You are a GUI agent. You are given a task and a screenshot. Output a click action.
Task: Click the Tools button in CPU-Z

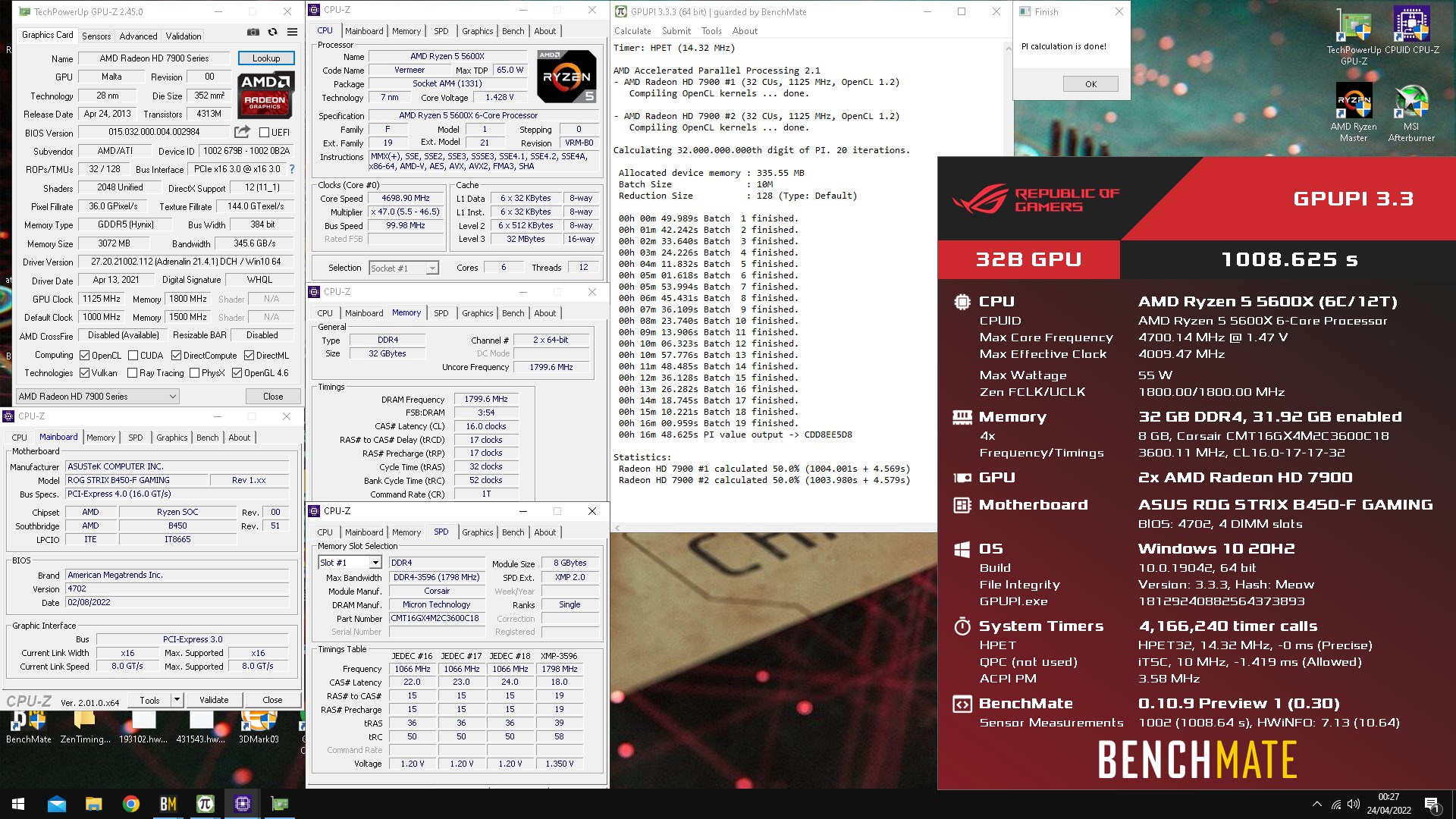tap(150, 700)
